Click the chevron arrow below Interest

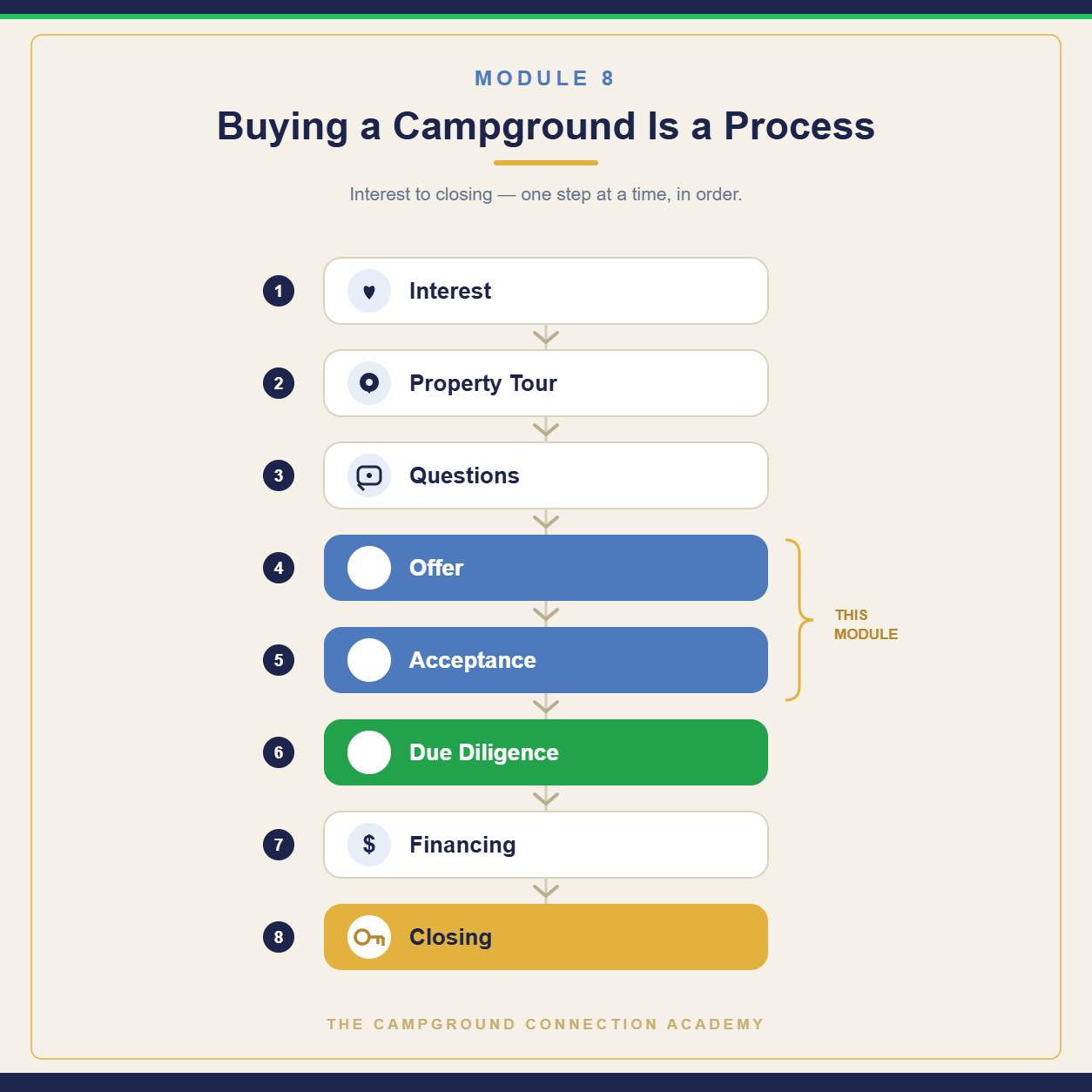546,337
